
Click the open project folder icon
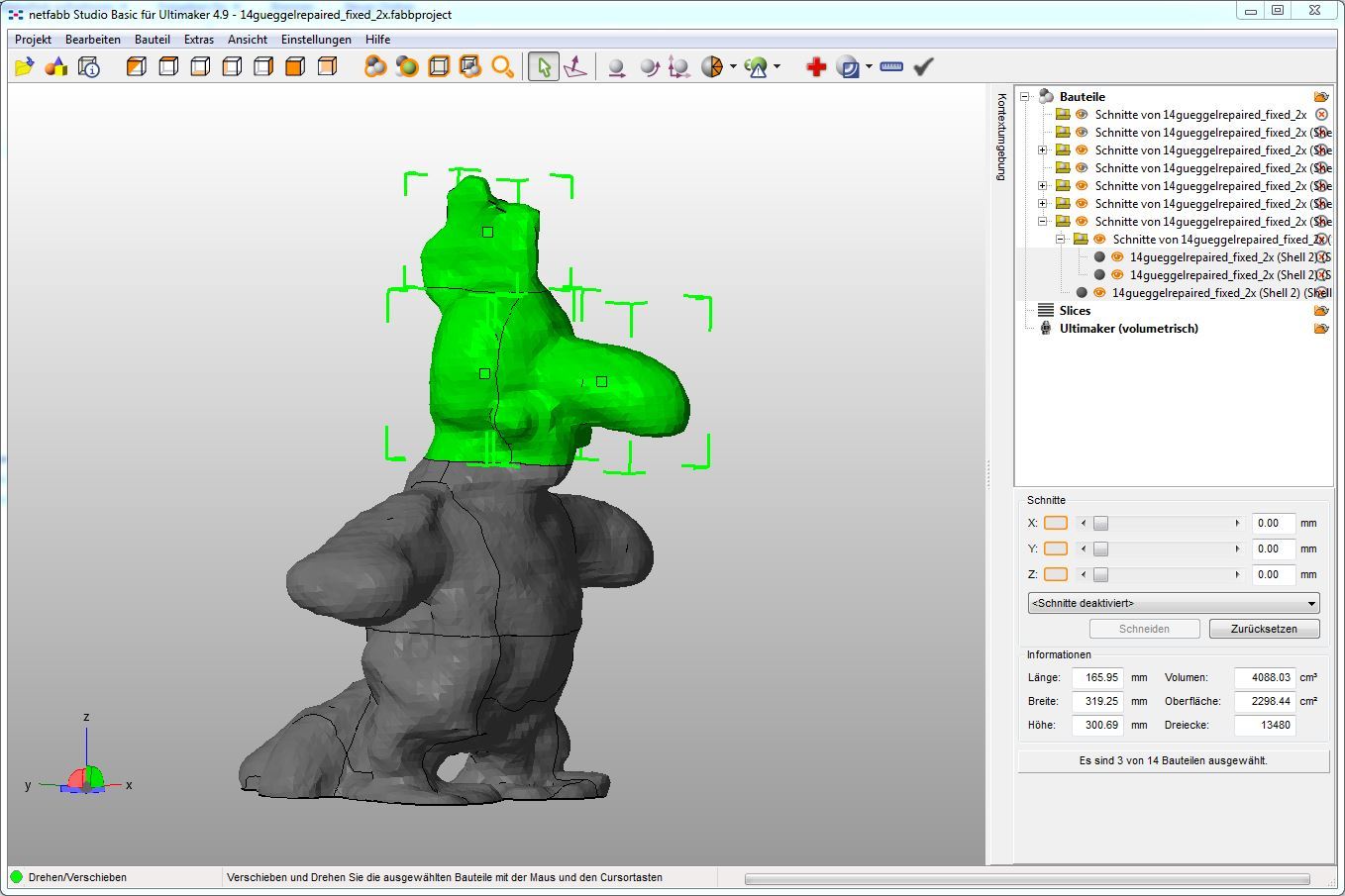pos(25,66)
